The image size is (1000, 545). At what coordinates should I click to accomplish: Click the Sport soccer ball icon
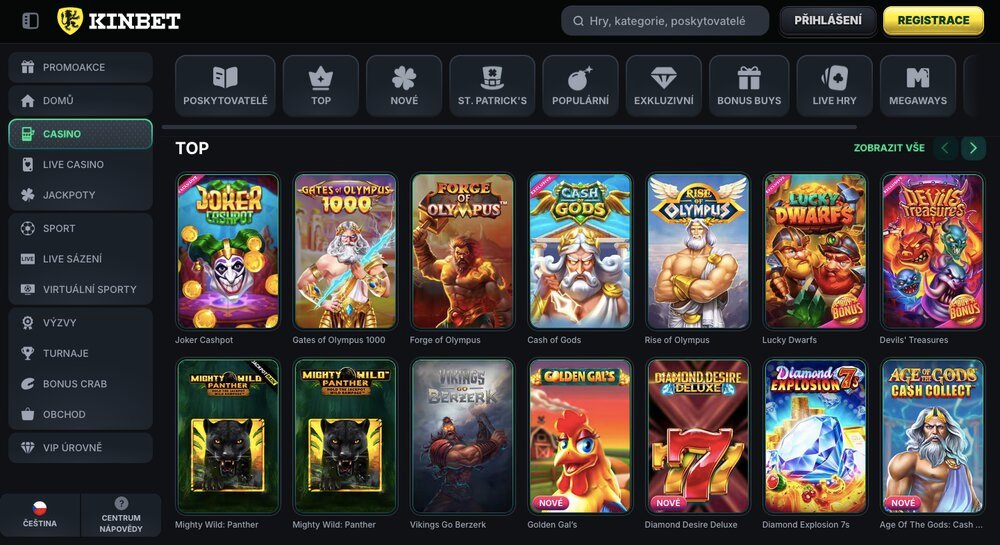(x=27, y=228)
